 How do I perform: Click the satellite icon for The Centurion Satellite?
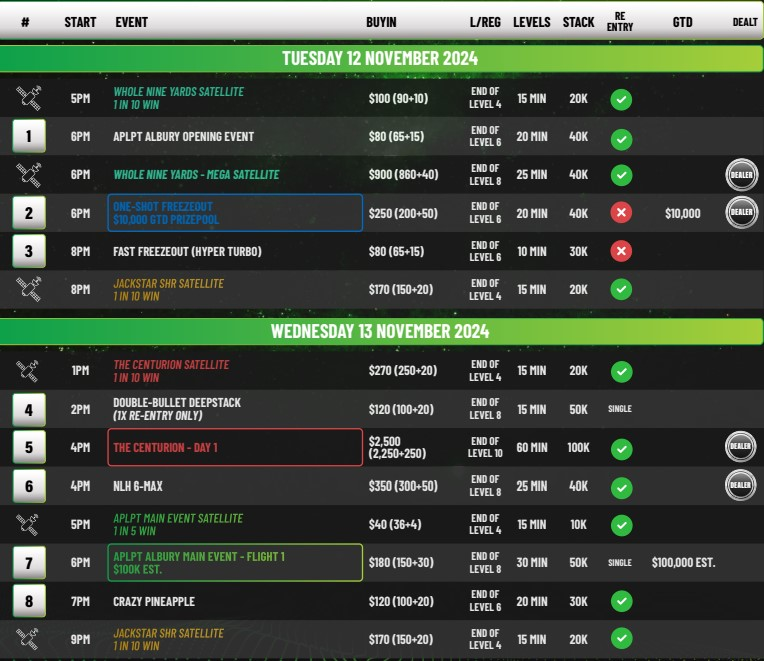tap(29, 371)
